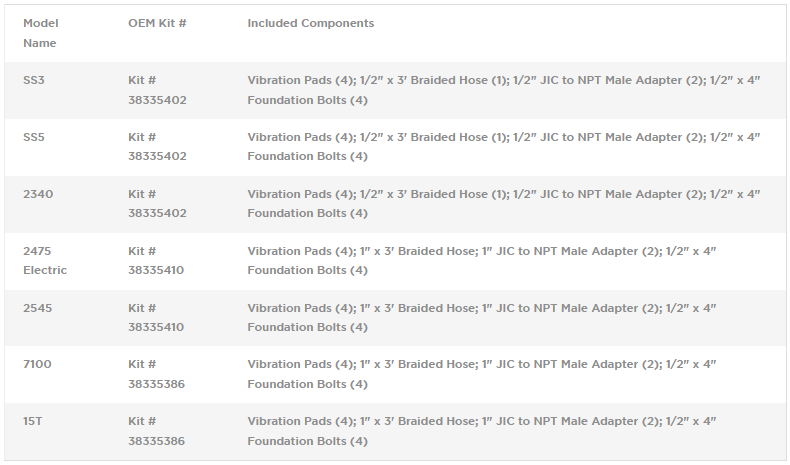Click the kit number in the SS3 row
The image size is (790, 465).
click(x=157, y=90)
